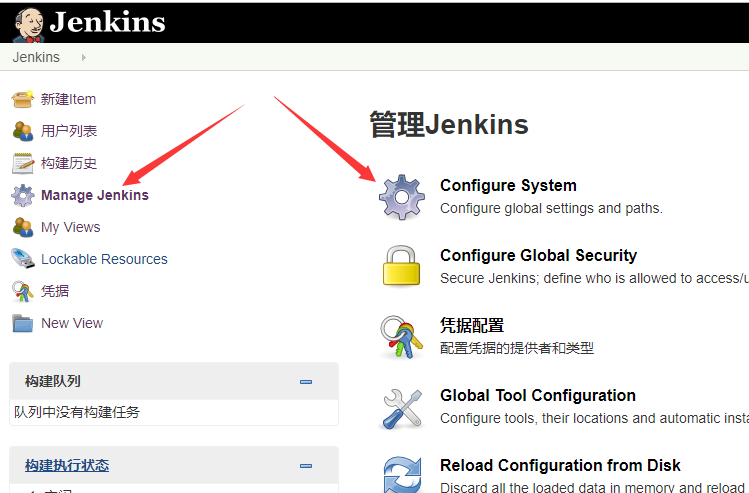Open the New View link
Viewport: 749px width, 493px height.
click(72, 323)
